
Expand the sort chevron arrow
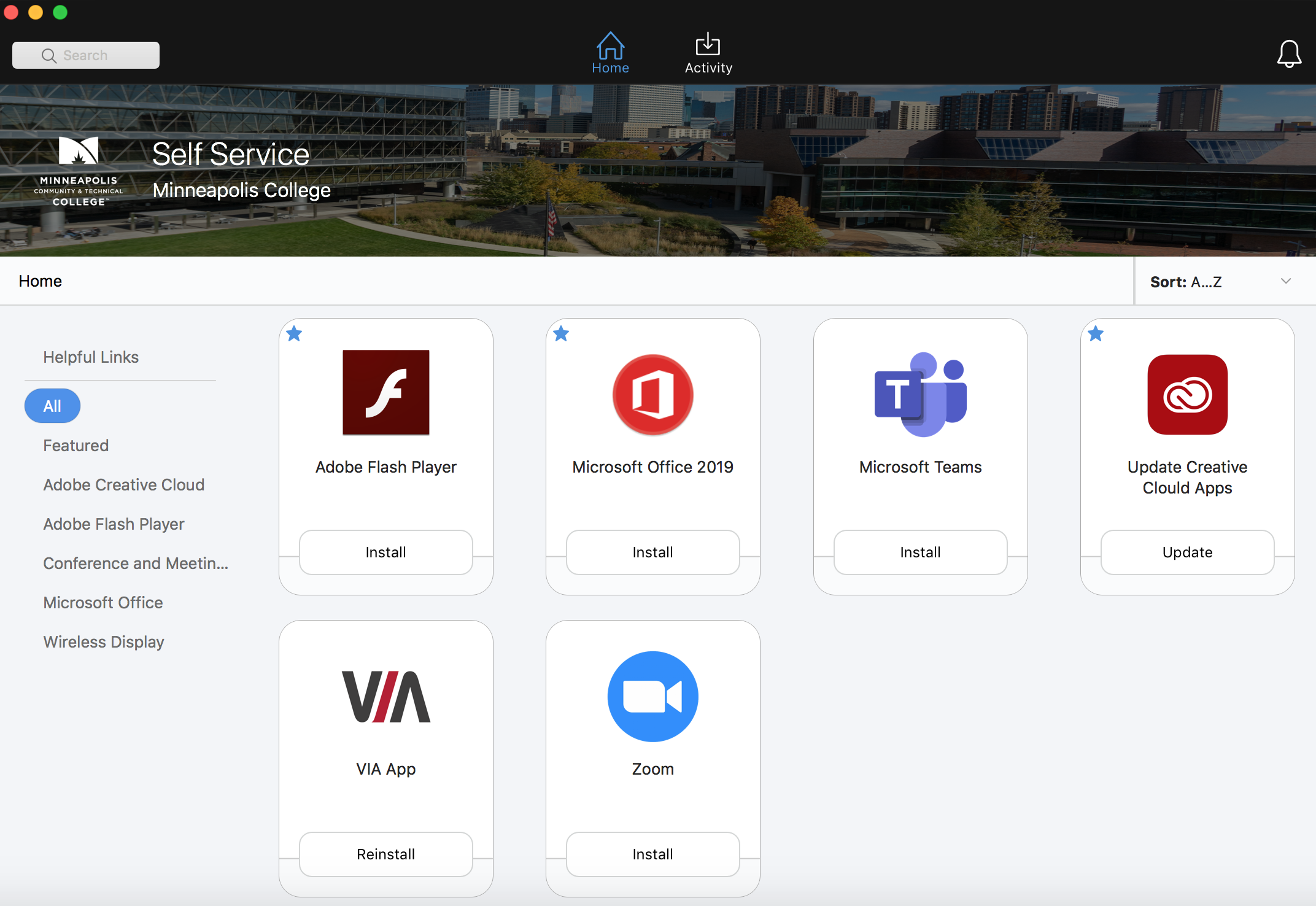pyautogui.click(x=1286, y=281)
